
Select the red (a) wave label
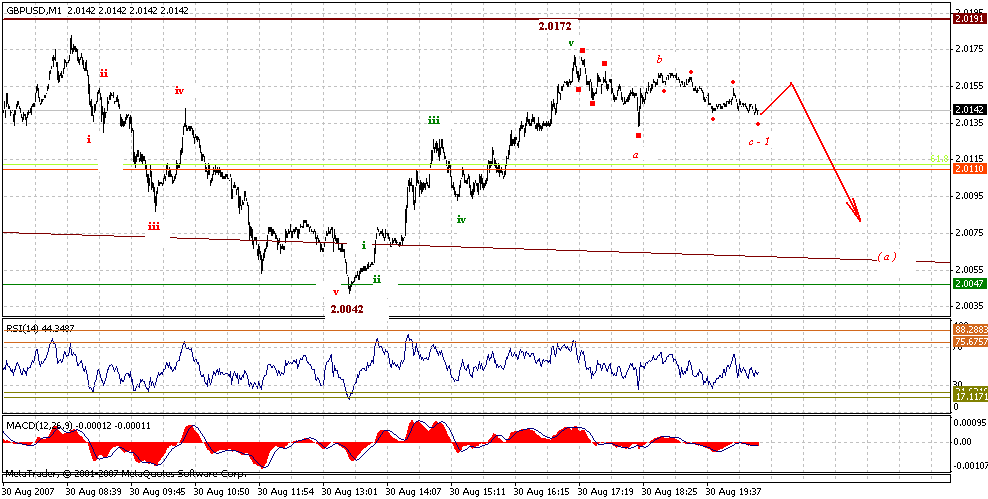click(x=886, y=257)
